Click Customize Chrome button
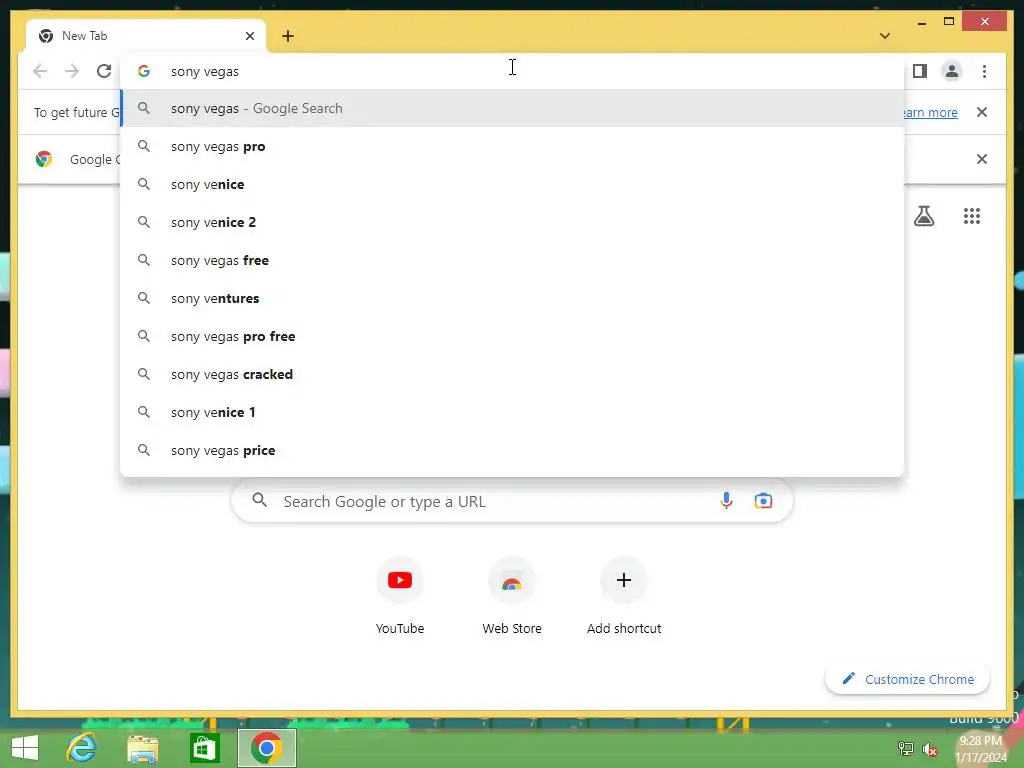 pyautogui.click(x=908, y=679)
